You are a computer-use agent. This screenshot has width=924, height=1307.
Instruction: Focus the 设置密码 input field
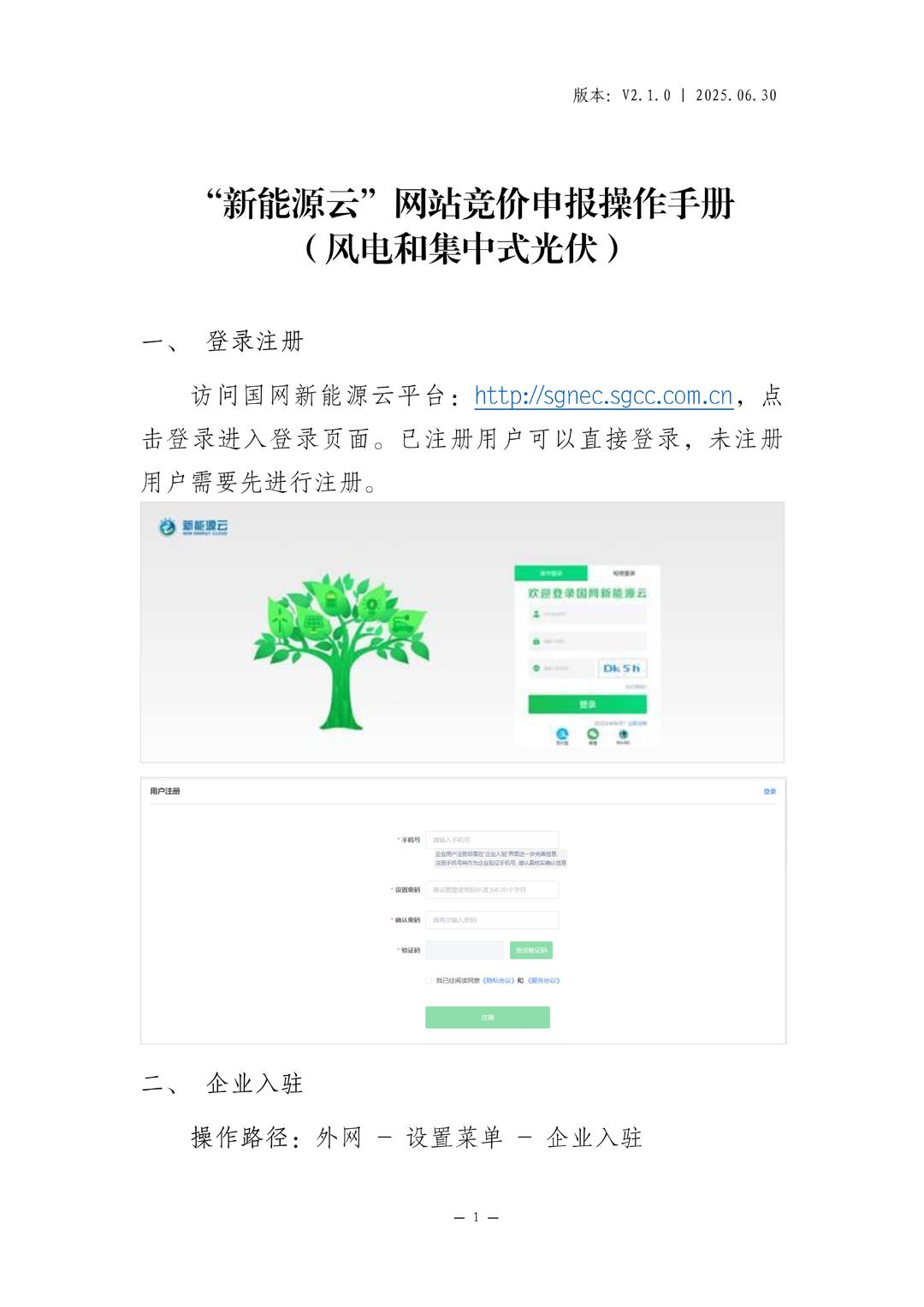coord(492,890)
